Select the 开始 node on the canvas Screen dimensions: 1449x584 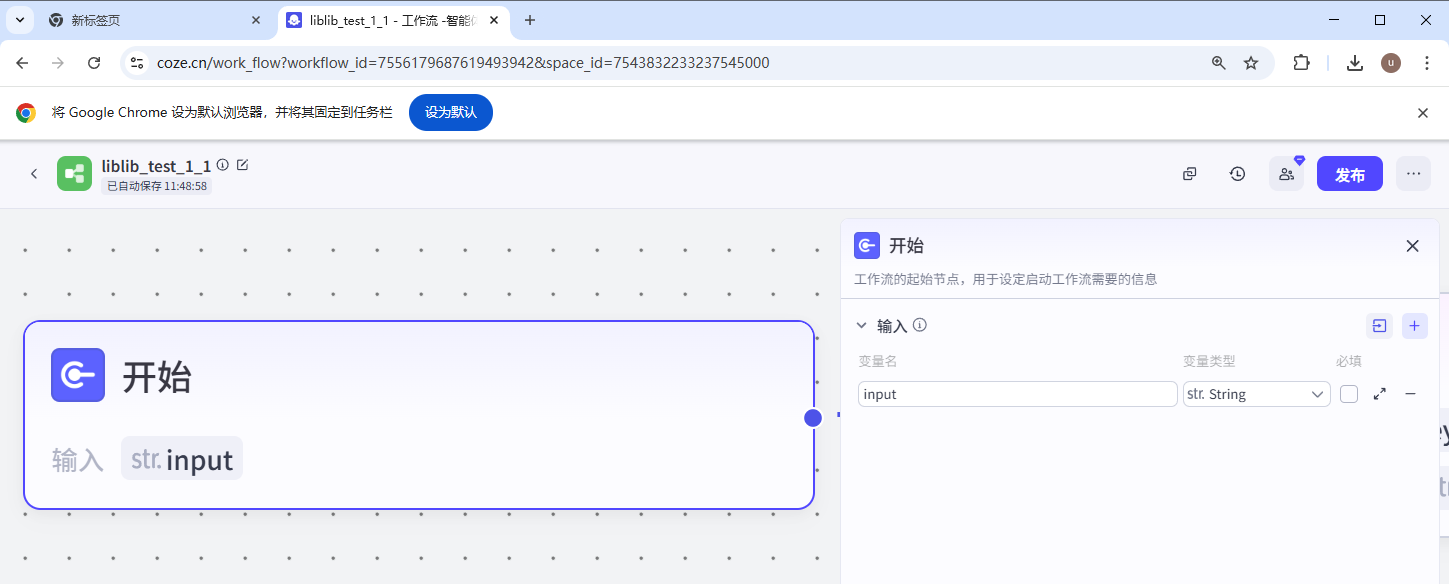419,415
